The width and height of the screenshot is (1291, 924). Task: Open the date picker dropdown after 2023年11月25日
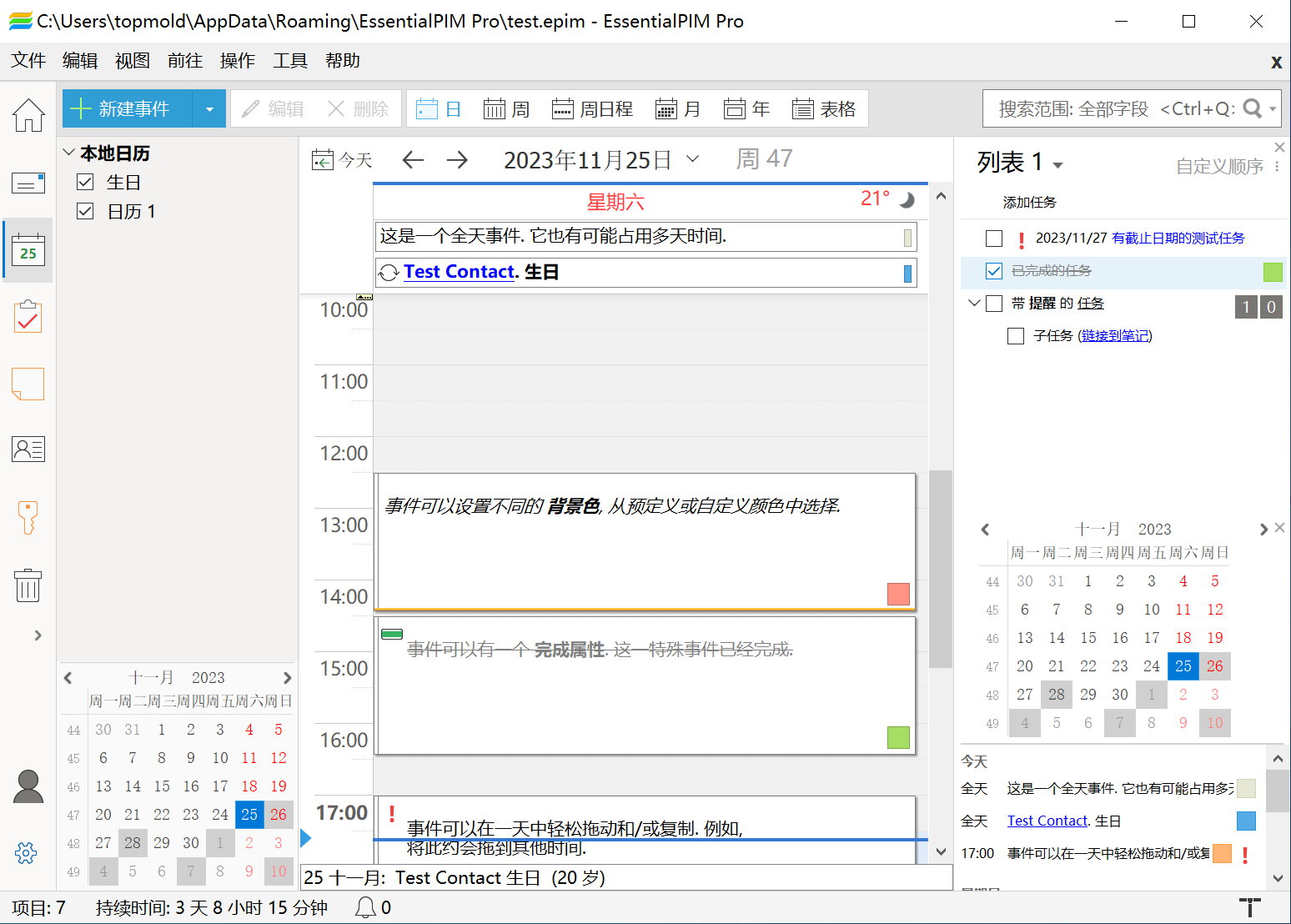pos(692,158)
